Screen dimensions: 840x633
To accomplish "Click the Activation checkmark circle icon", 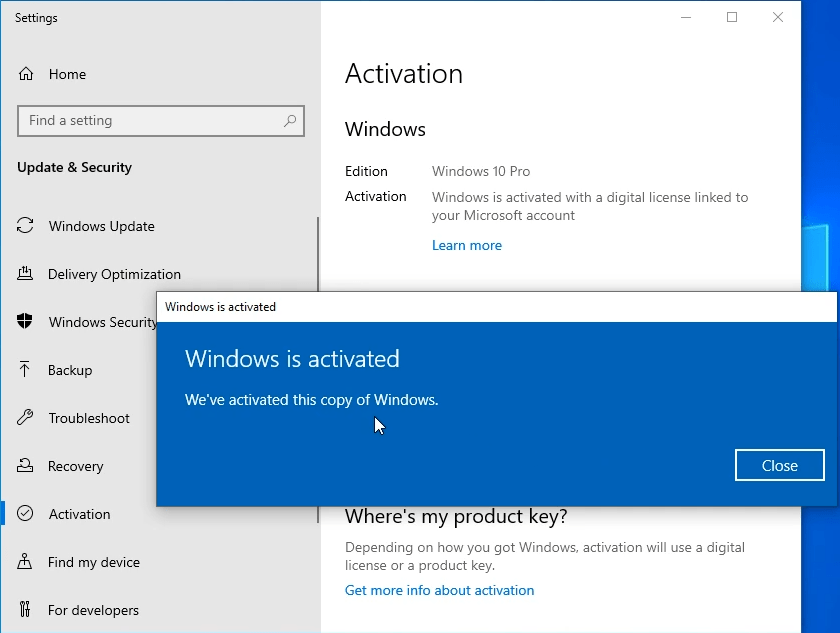I will 25,514.
